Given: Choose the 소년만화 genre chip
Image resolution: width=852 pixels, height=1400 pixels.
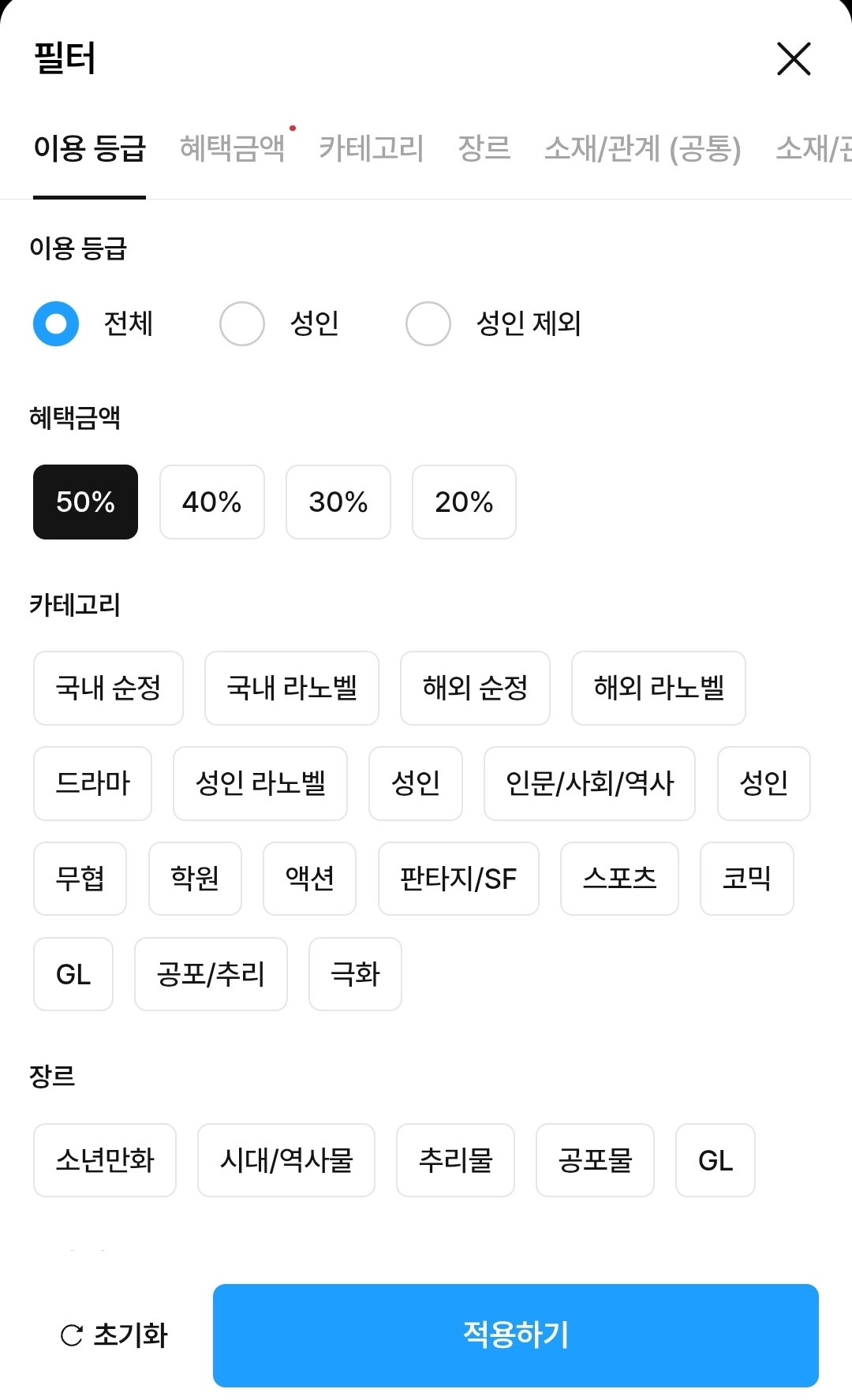Looking at the screenshot, I should click(x=105, y=1160).
